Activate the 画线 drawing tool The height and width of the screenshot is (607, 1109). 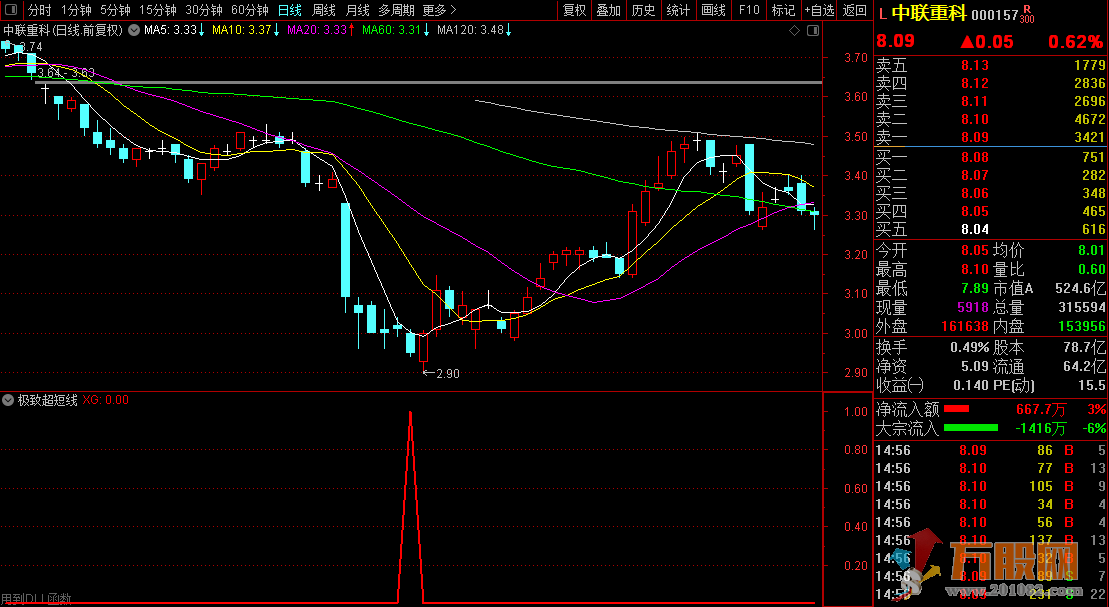click(x=714, y=10)
